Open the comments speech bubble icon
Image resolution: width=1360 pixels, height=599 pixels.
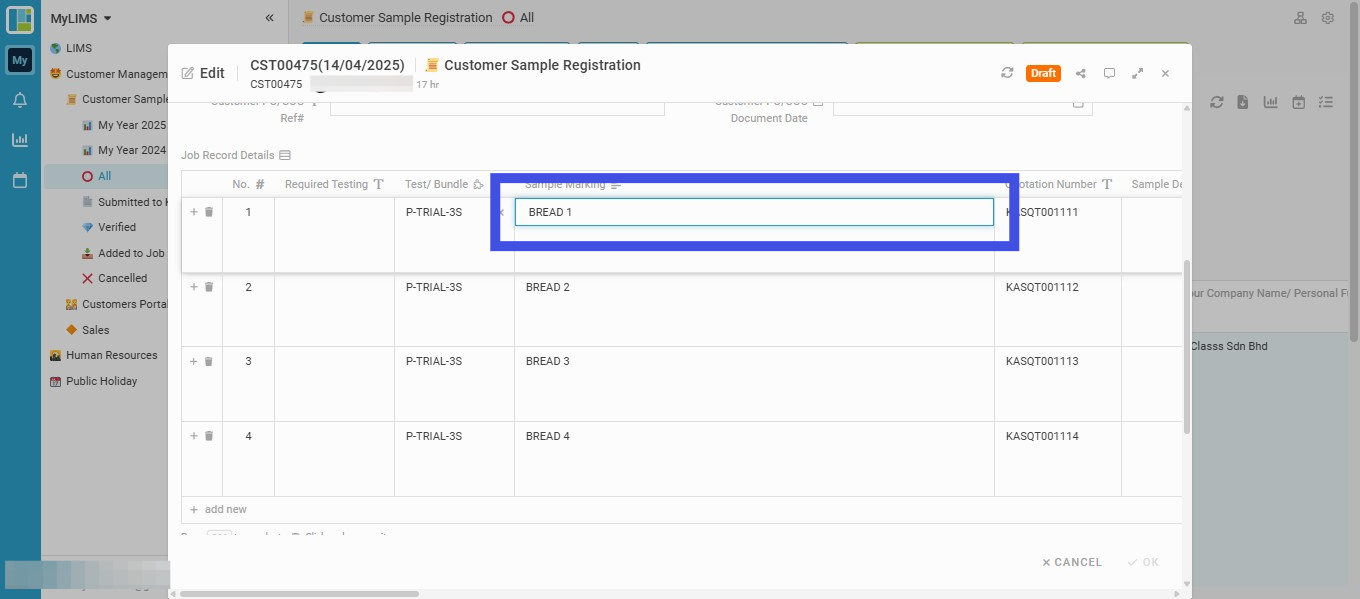[x=1109, y=73]
